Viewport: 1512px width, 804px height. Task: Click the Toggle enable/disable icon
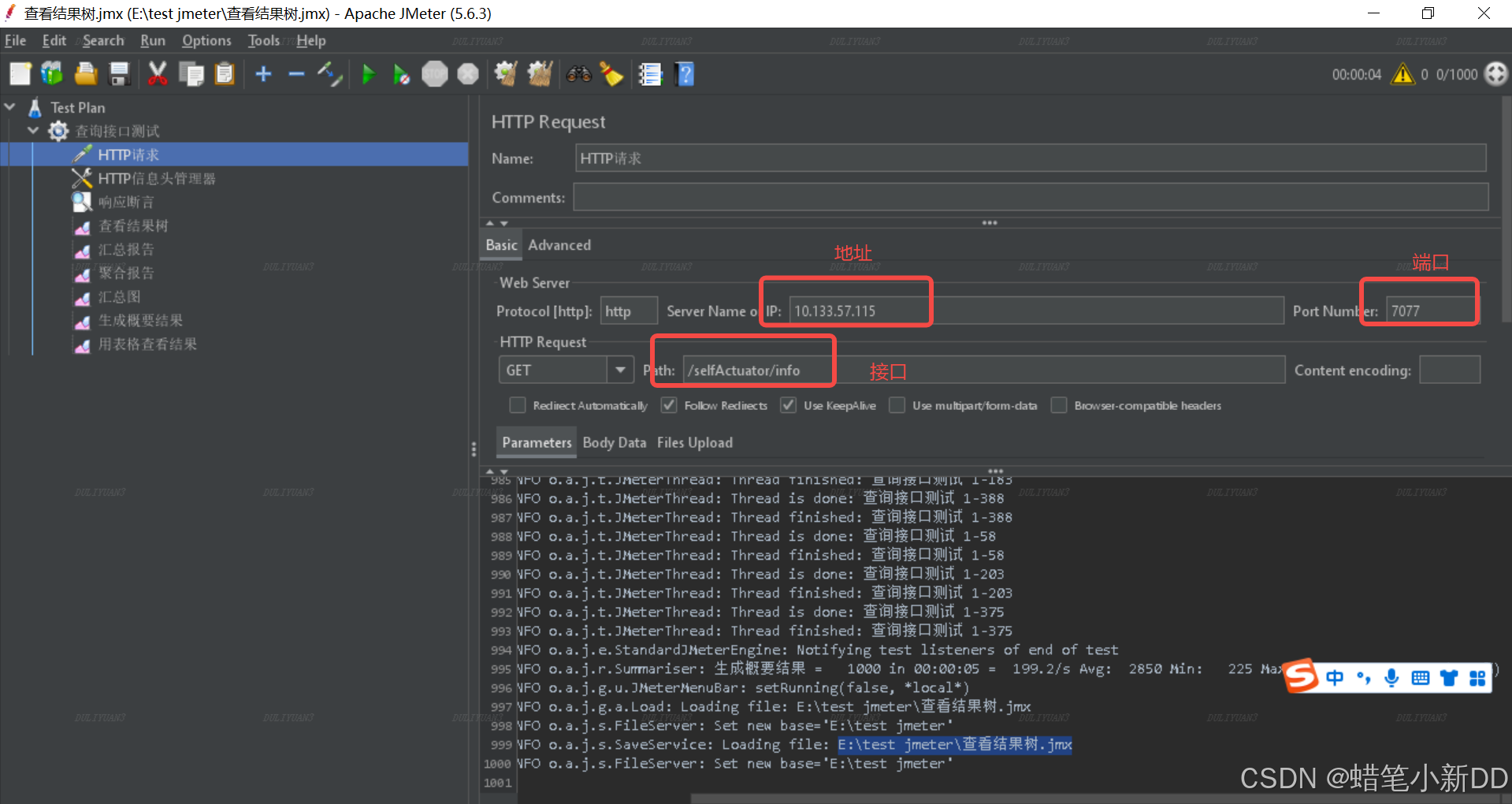[x=329, y=74]
